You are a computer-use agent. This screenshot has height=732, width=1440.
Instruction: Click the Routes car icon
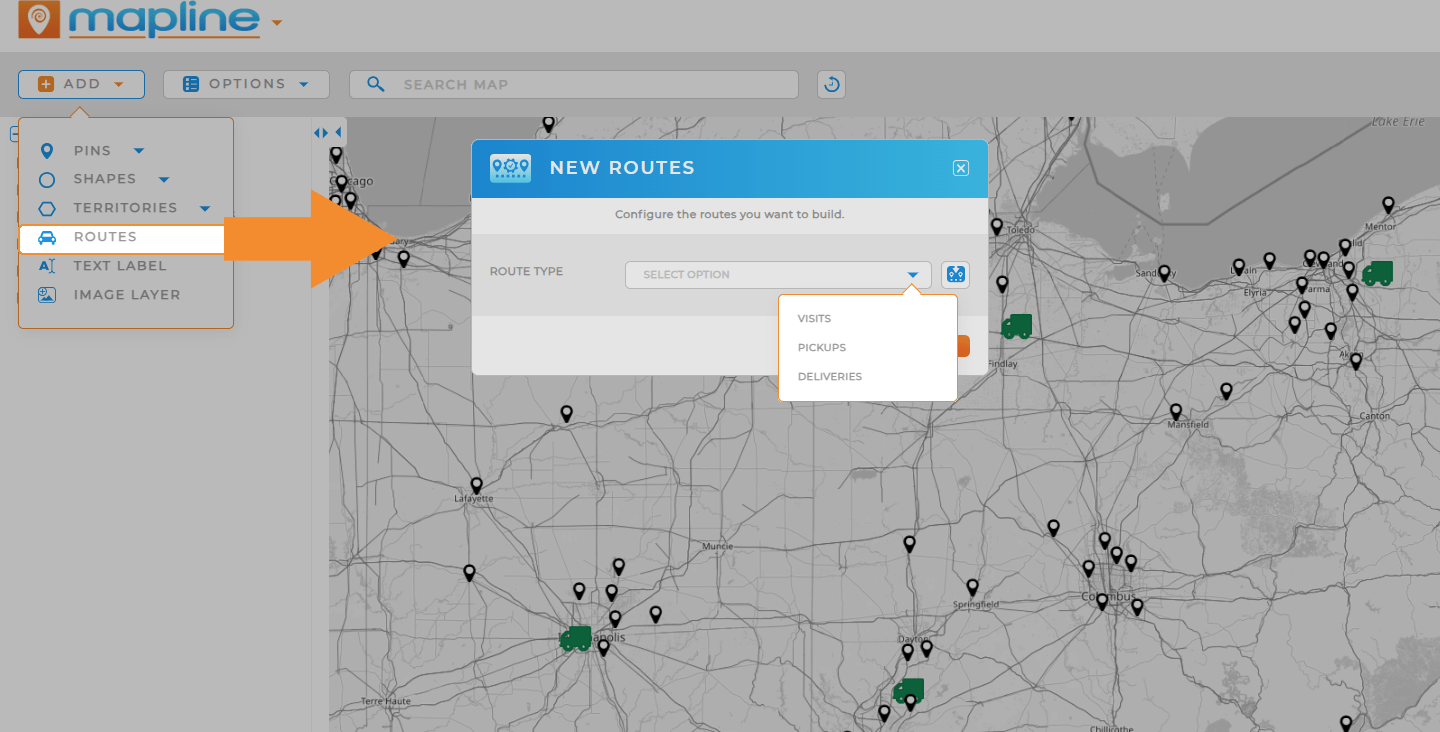point(47,237)
